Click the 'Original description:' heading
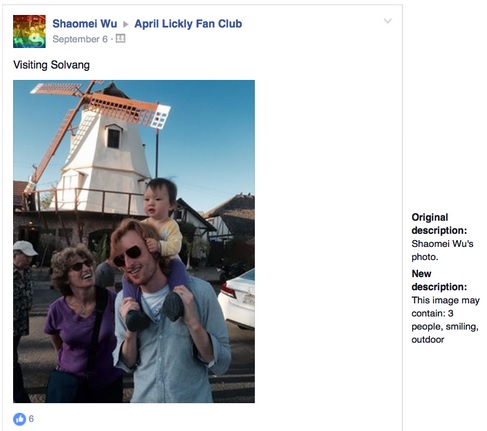The image size is (487, 431). [x=439, y=224]
